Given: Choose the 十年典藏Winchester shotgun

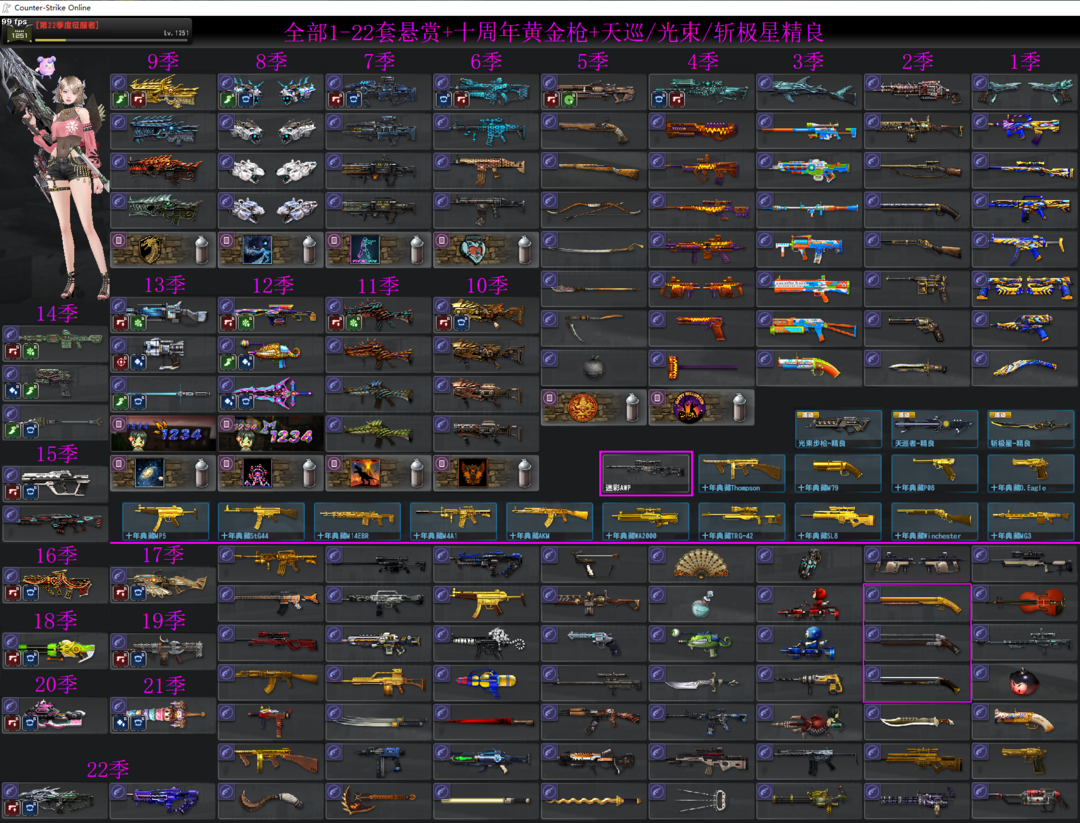Looking at the screenshot, I should point(935,521).
